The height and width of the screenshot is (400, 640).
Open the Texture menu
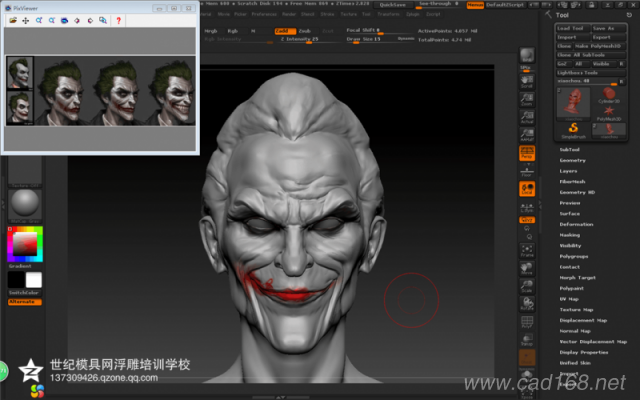(349, 14)
